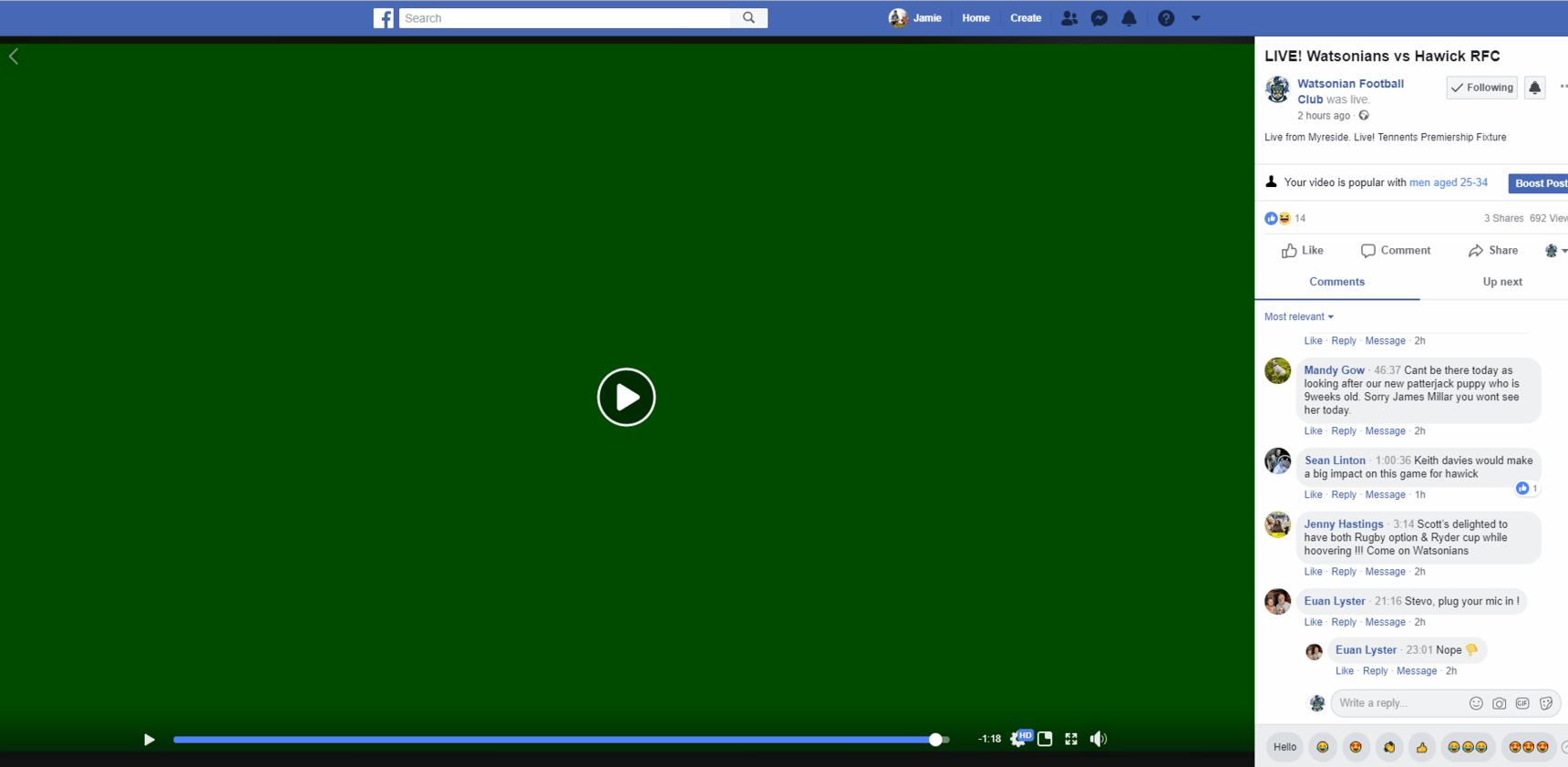1568x767 pixels.
Task: Open men aged 25-34 link
Action: pos(1449,182)
